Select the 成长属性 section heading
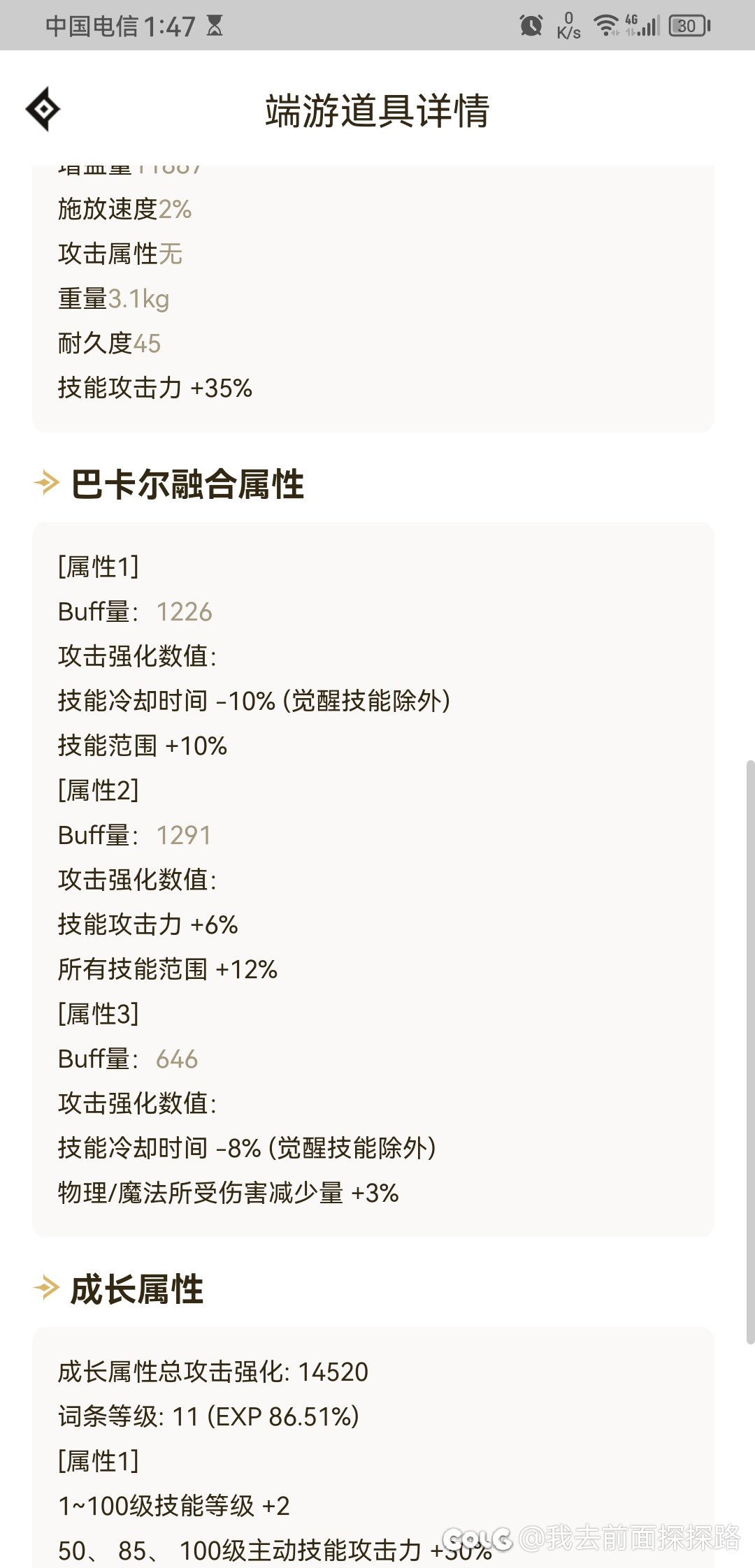The height and width of the screenshot is (1568, 755). tap(137, 1288)
